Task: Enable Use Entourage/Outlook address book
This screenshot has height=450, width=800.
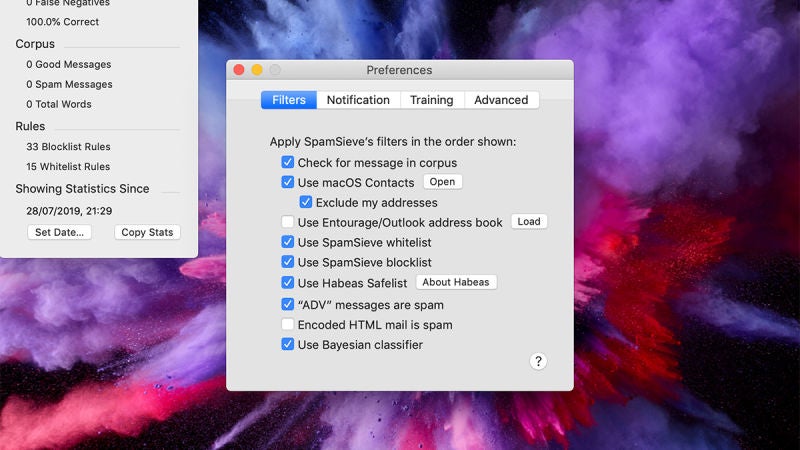Action: pyautogui.click(x=288, y=222)
